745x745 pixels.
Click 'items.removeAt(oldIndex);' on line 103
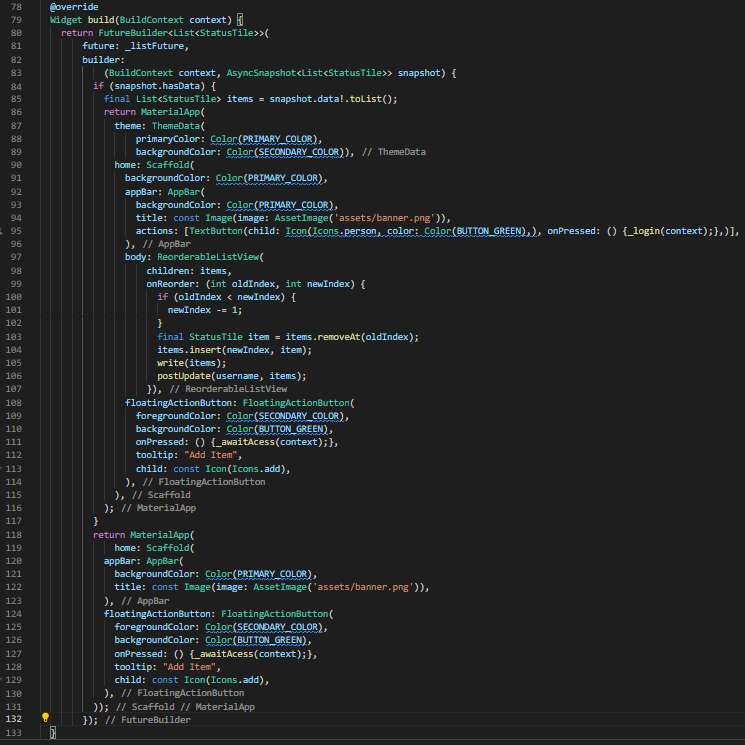(x=352, y=337)
